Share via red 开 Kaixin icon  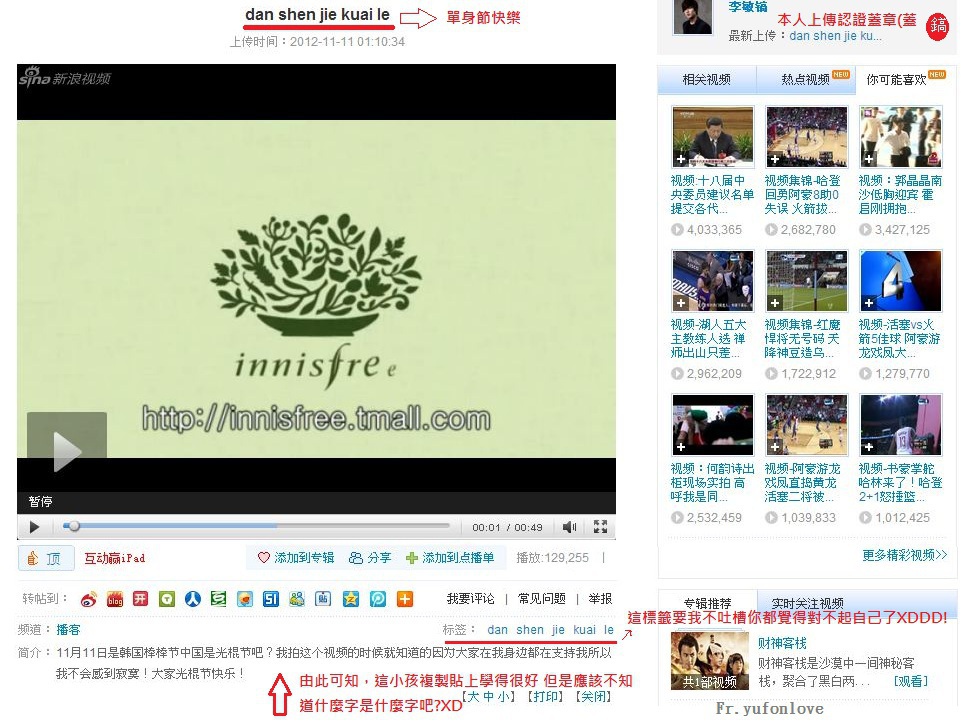[x=141, y=599]
